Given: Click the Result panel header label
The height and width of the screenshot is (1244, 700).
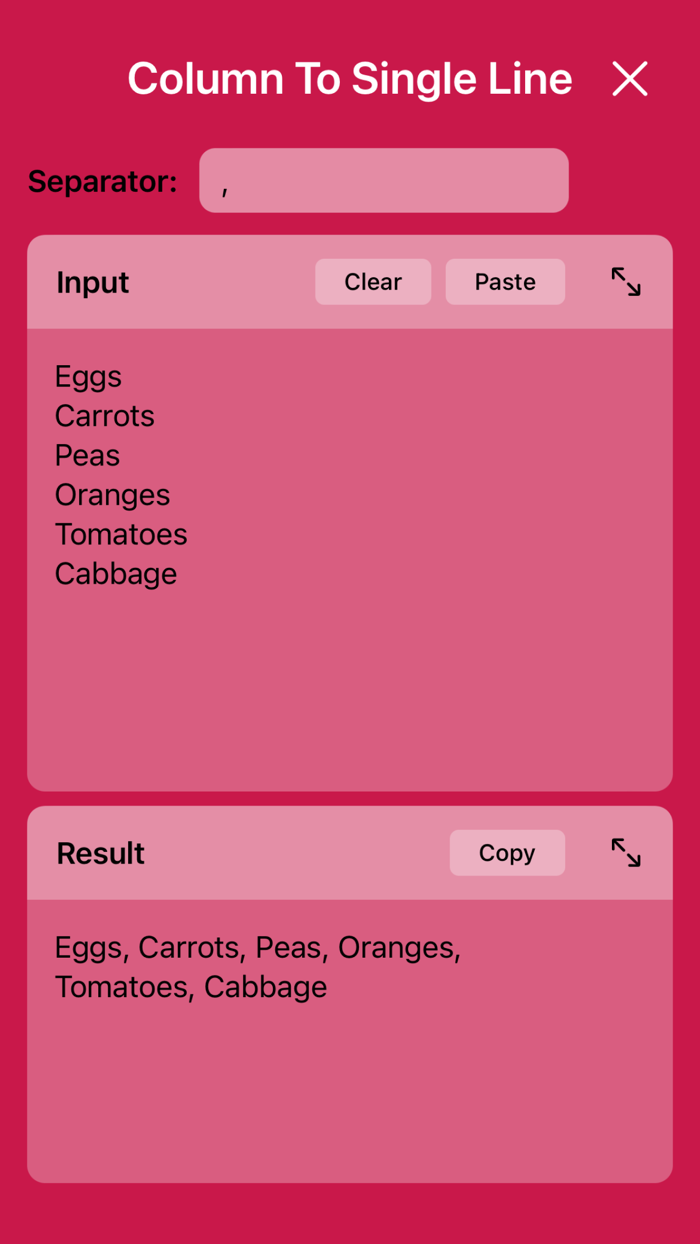Looking at the screenshot, I should coord(100,853).
